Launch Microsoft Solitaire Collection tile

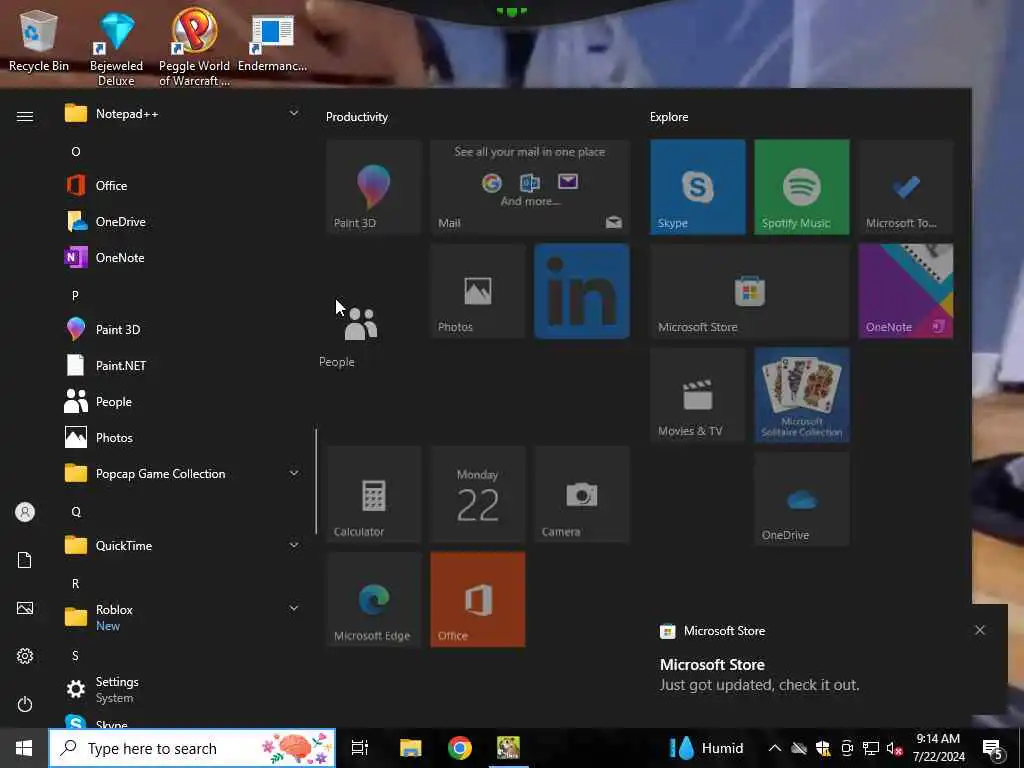tap(802, 395)
